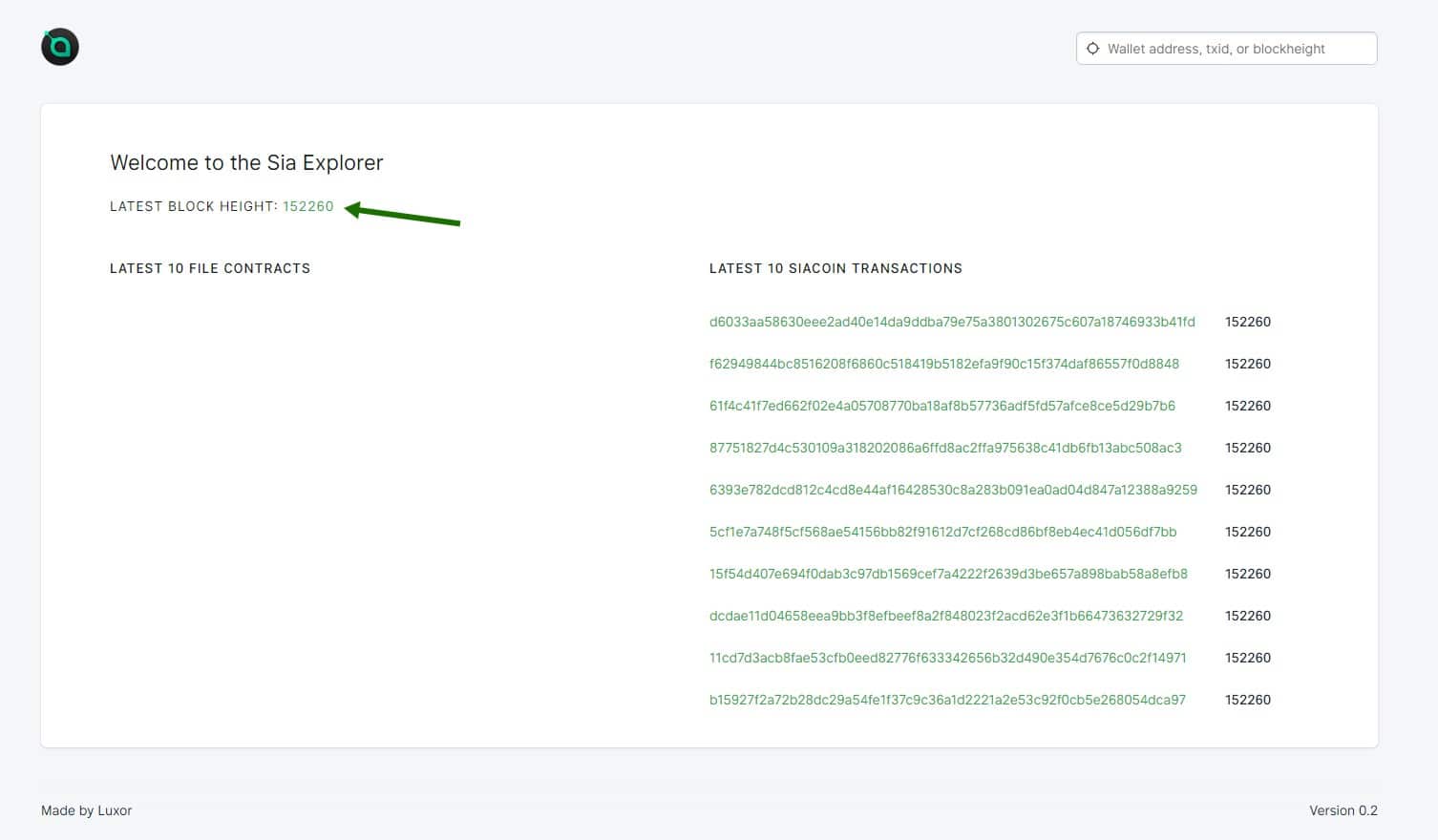Click the Sia logo icon

click(x=60, y=47)
